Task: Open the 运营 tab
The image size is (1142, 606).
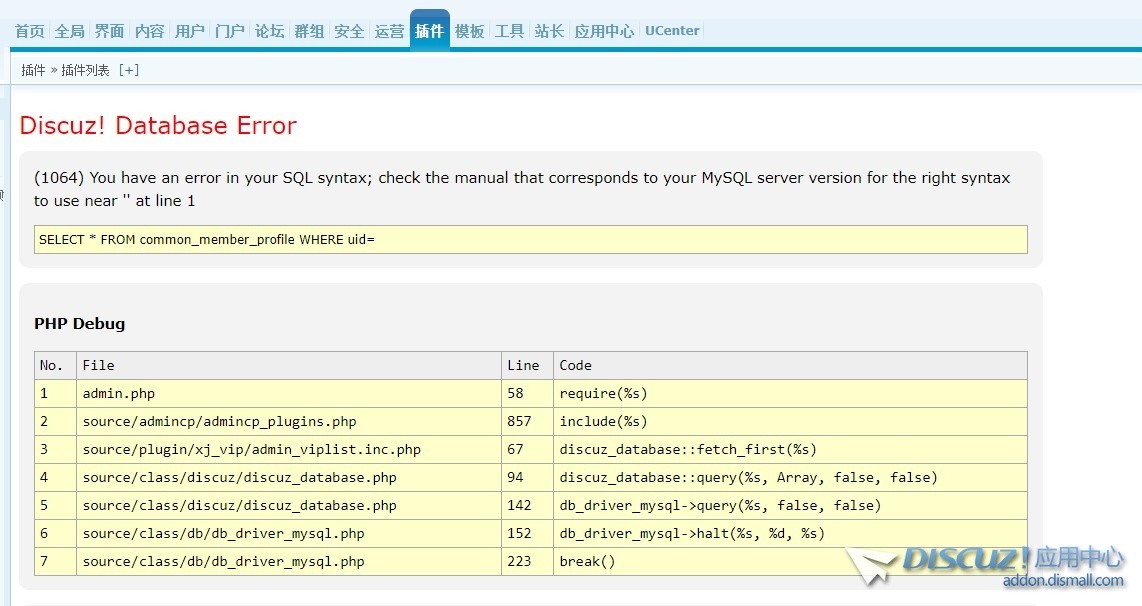Action: [x=389, y=31]
